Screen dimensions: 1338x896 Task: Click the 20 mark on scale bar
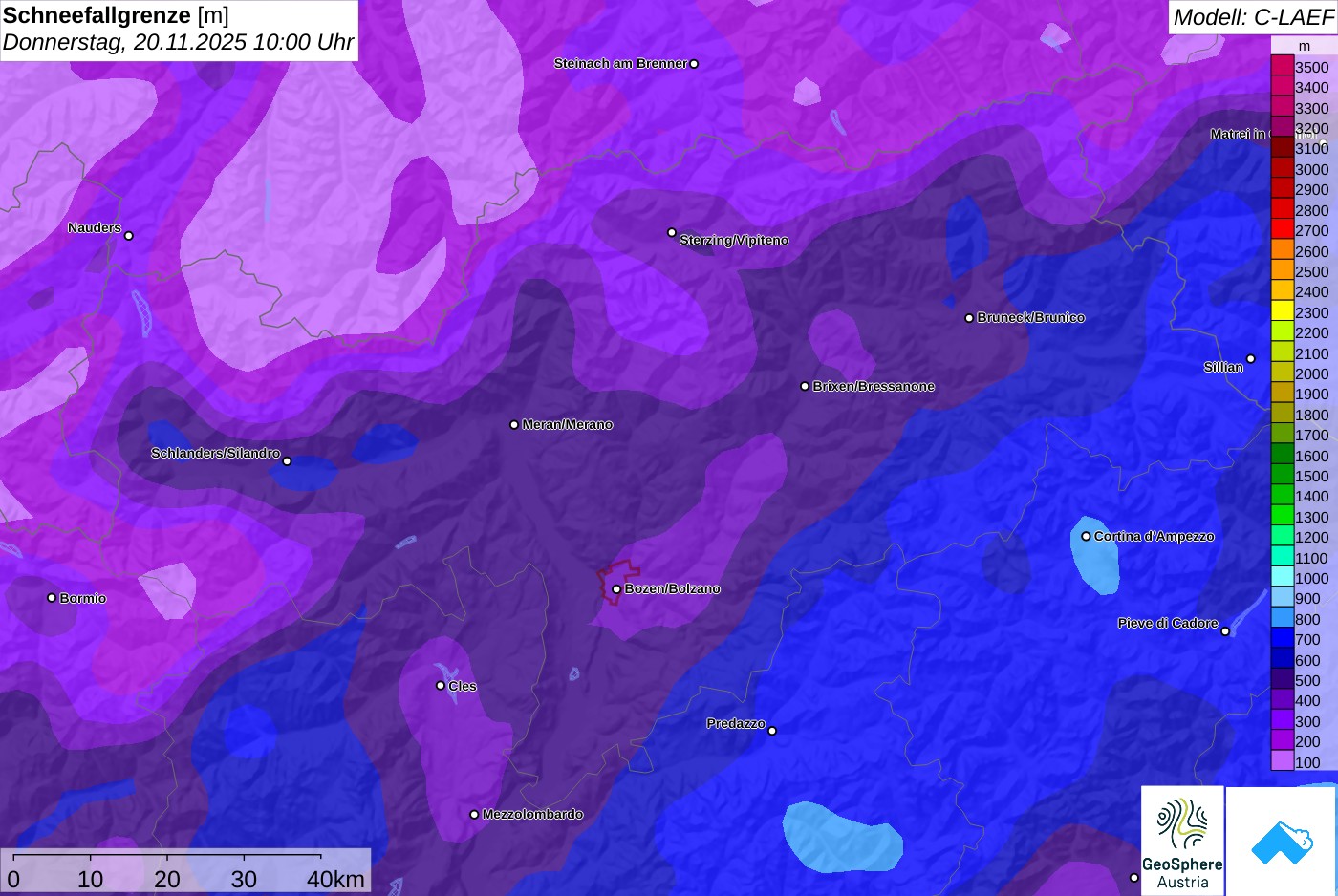tap(167, 880)
